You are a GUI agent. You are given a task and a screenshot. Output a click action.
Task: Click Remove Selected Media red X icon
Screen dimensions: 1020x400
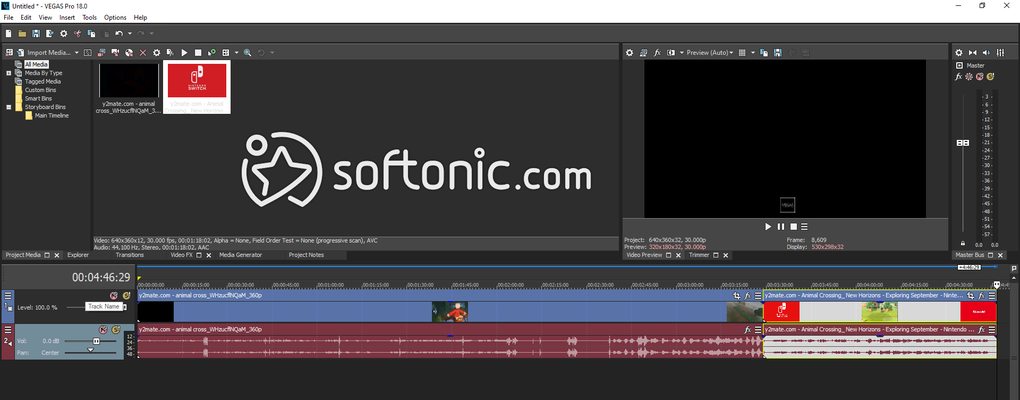(142, 53)
